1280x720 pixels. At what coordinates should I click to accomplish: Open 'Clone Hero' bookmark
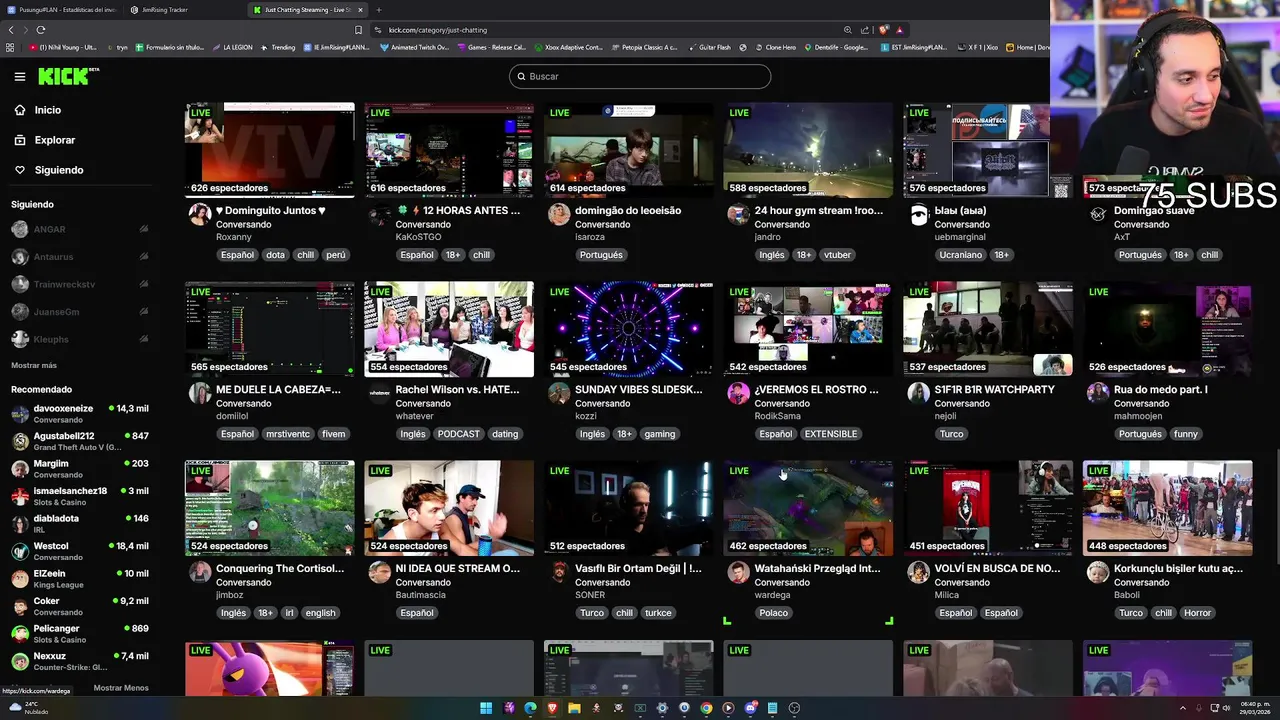pos(775,47)
